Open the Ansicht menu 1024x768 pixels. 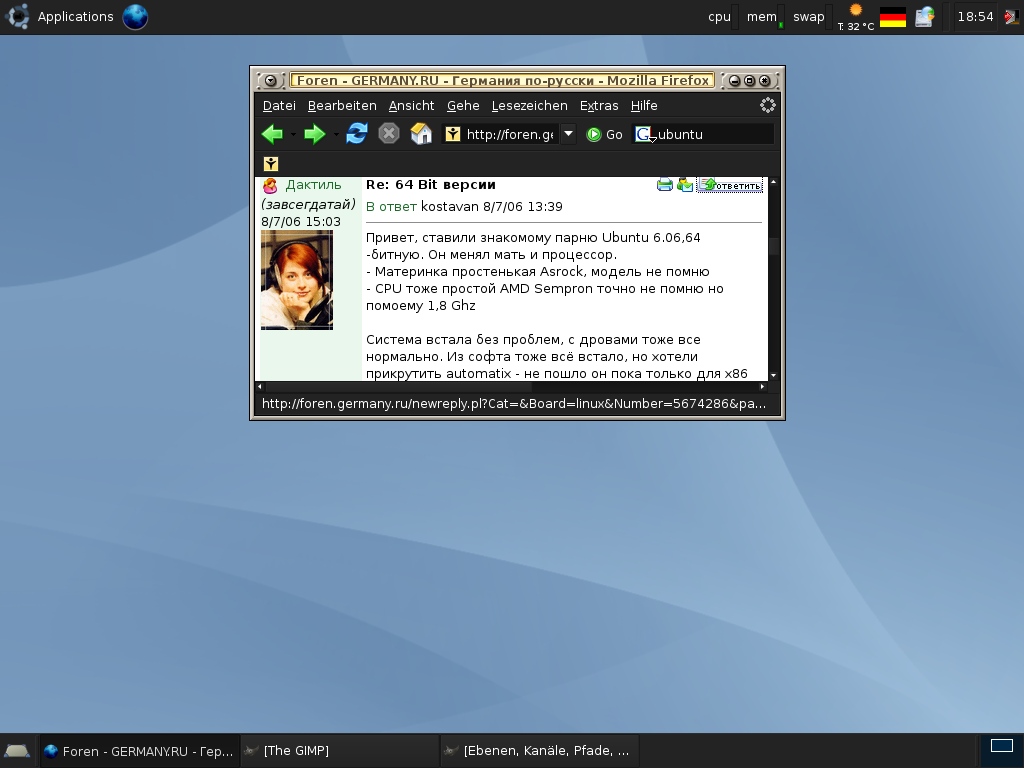click(411, 106)
